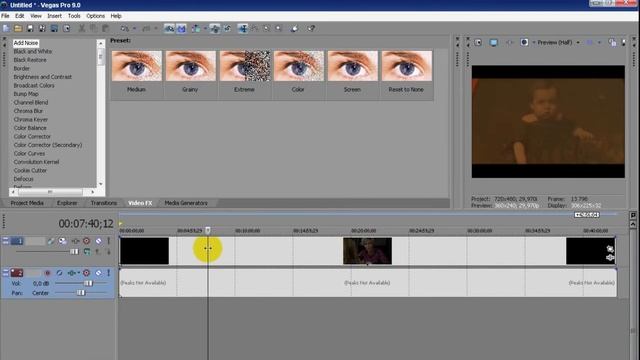Open audio track 2 Track FX dropdown arrow

click(78, 273)
